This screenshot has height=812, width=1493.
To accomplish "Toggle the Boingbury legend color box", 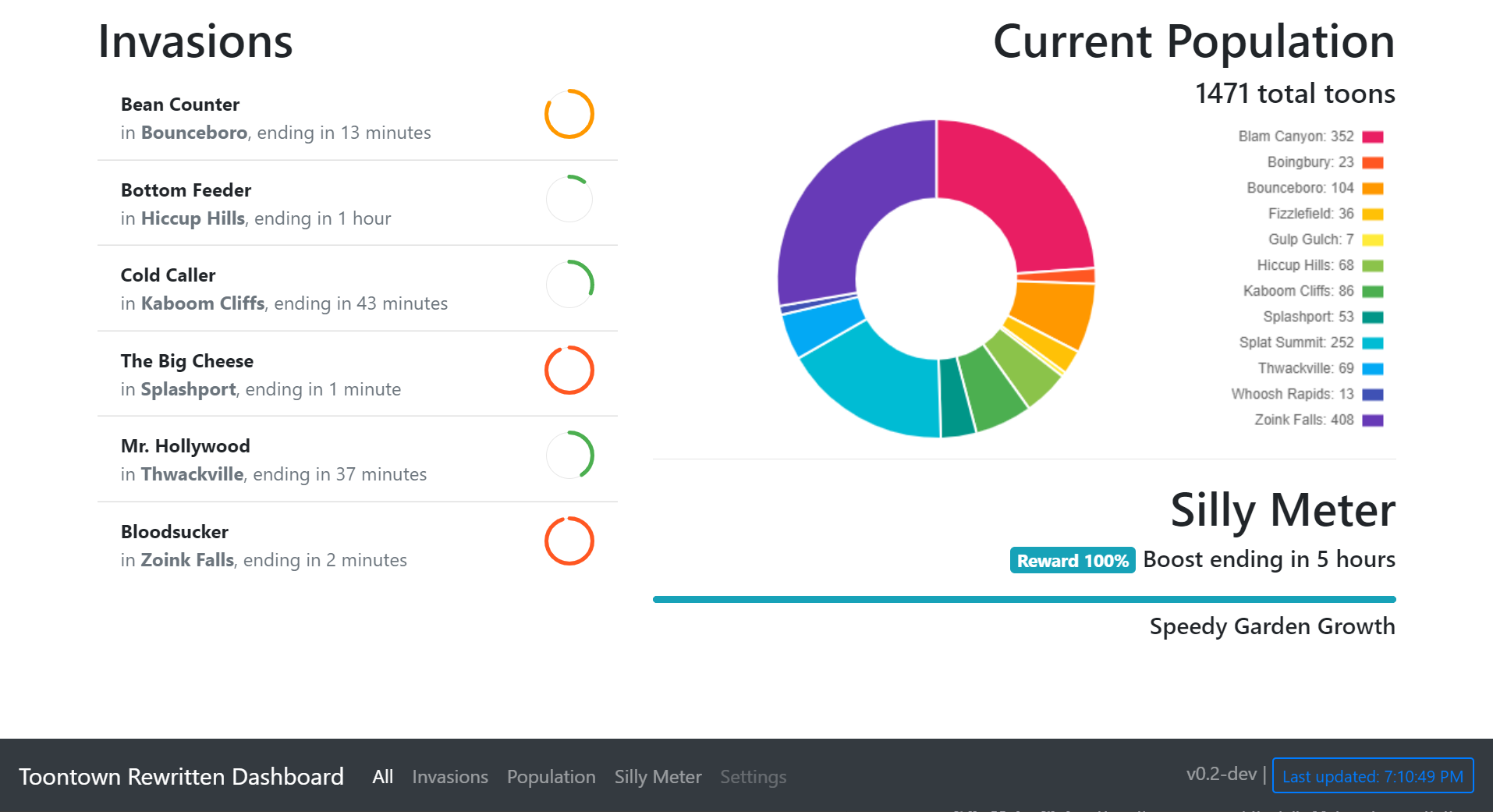I will click(x=1373, y=162).
